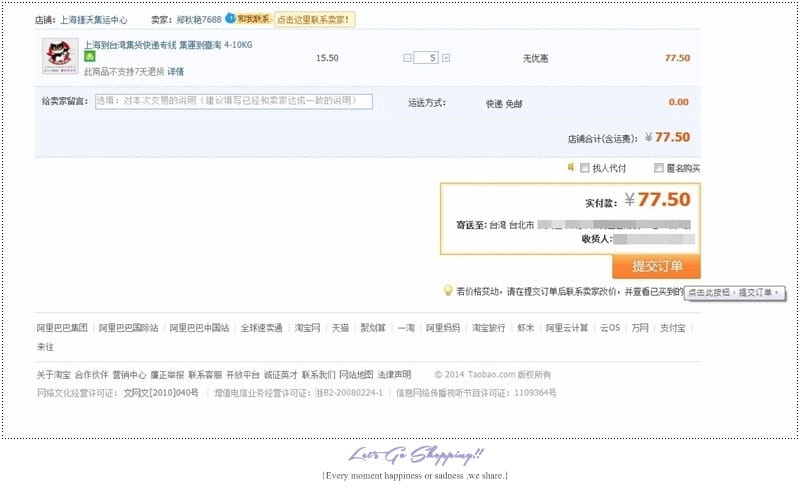
Task: Open the 诚征英才 link
Action: point(281,375)
